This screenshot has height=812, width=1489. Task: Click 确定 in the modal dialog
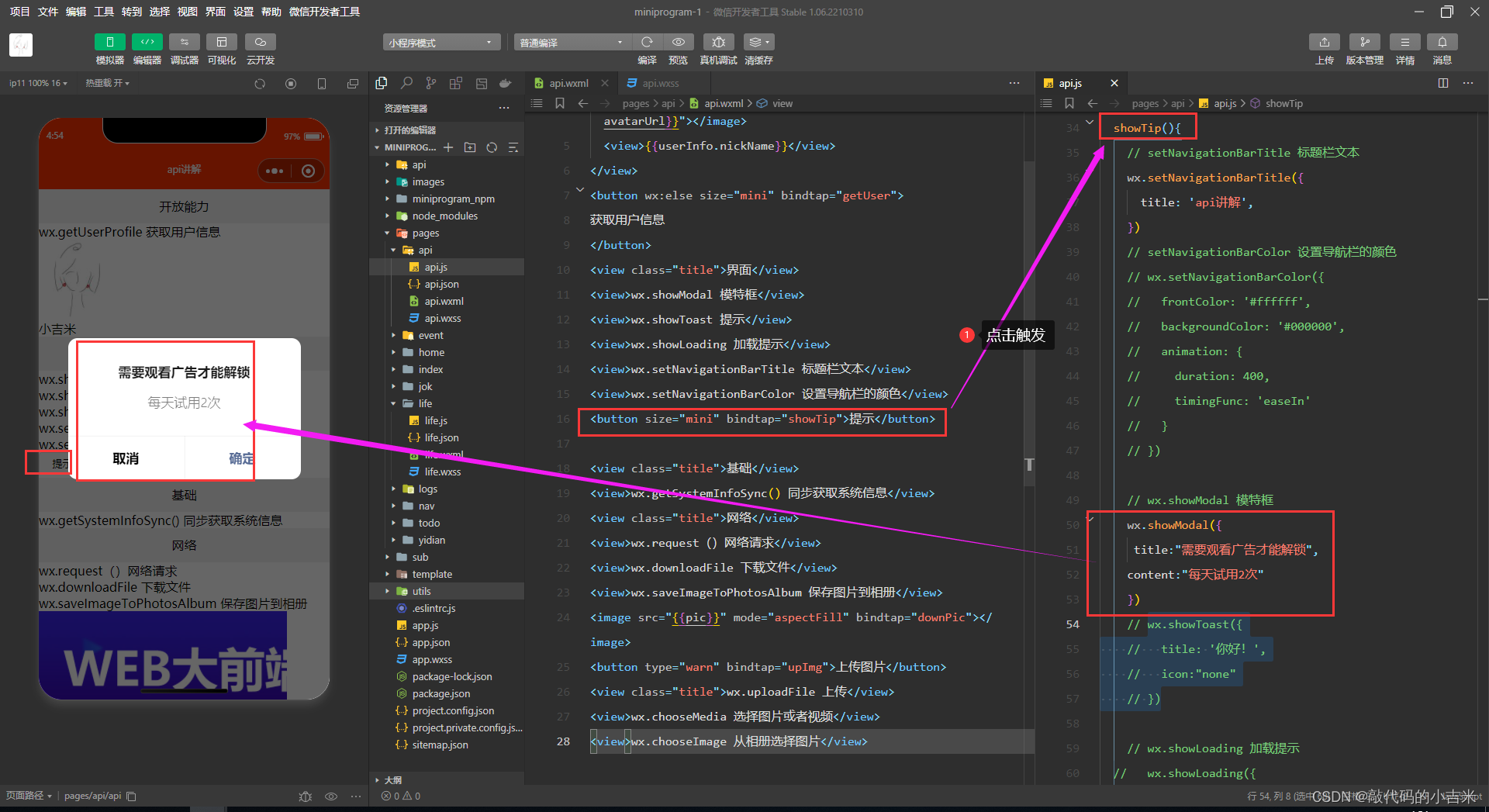[x=241, y=458]
